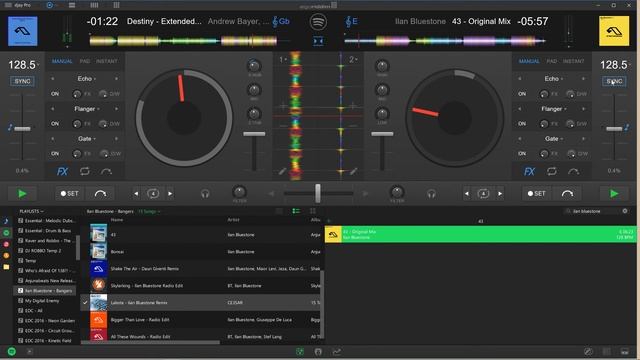640x360 pixels.
Task: Switch deck 1 effects to PAD tab
Action: pos(85,61)
